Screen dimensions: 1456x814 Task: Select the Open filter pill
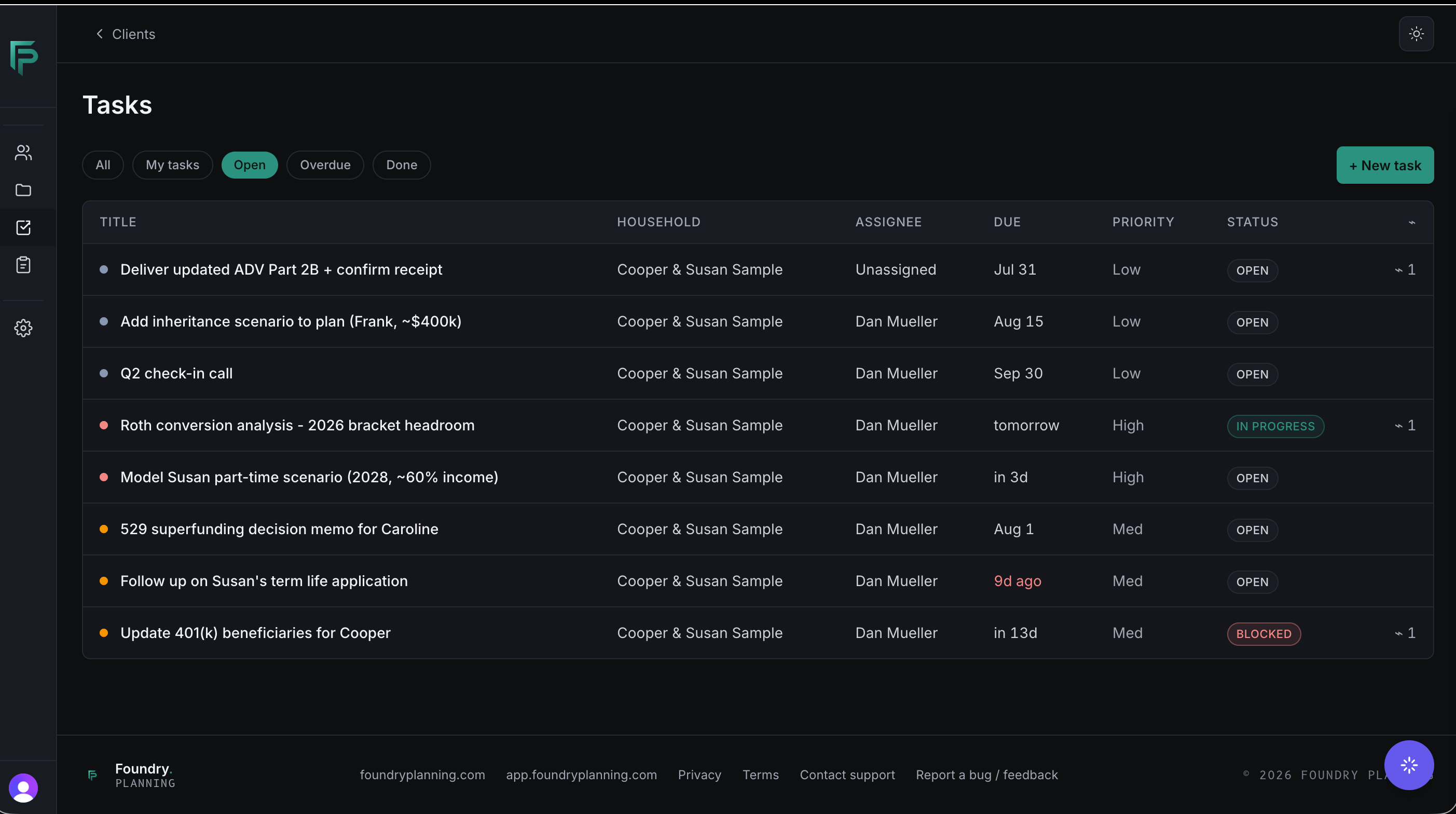pyautogui.click(x=249, y=165)
